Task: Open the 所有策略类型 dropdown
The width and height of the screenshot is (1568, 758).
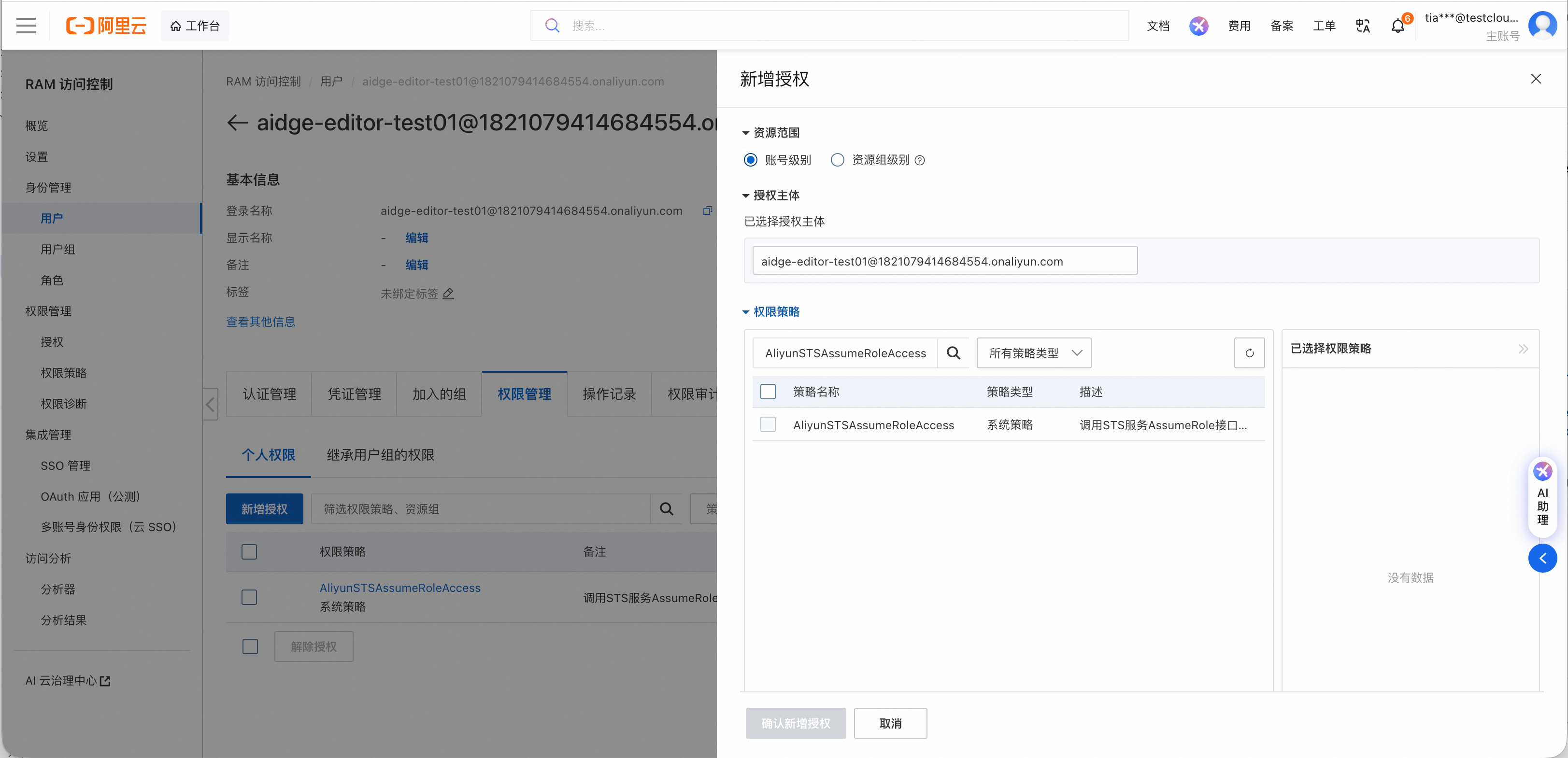Action: coord(1034,353)
